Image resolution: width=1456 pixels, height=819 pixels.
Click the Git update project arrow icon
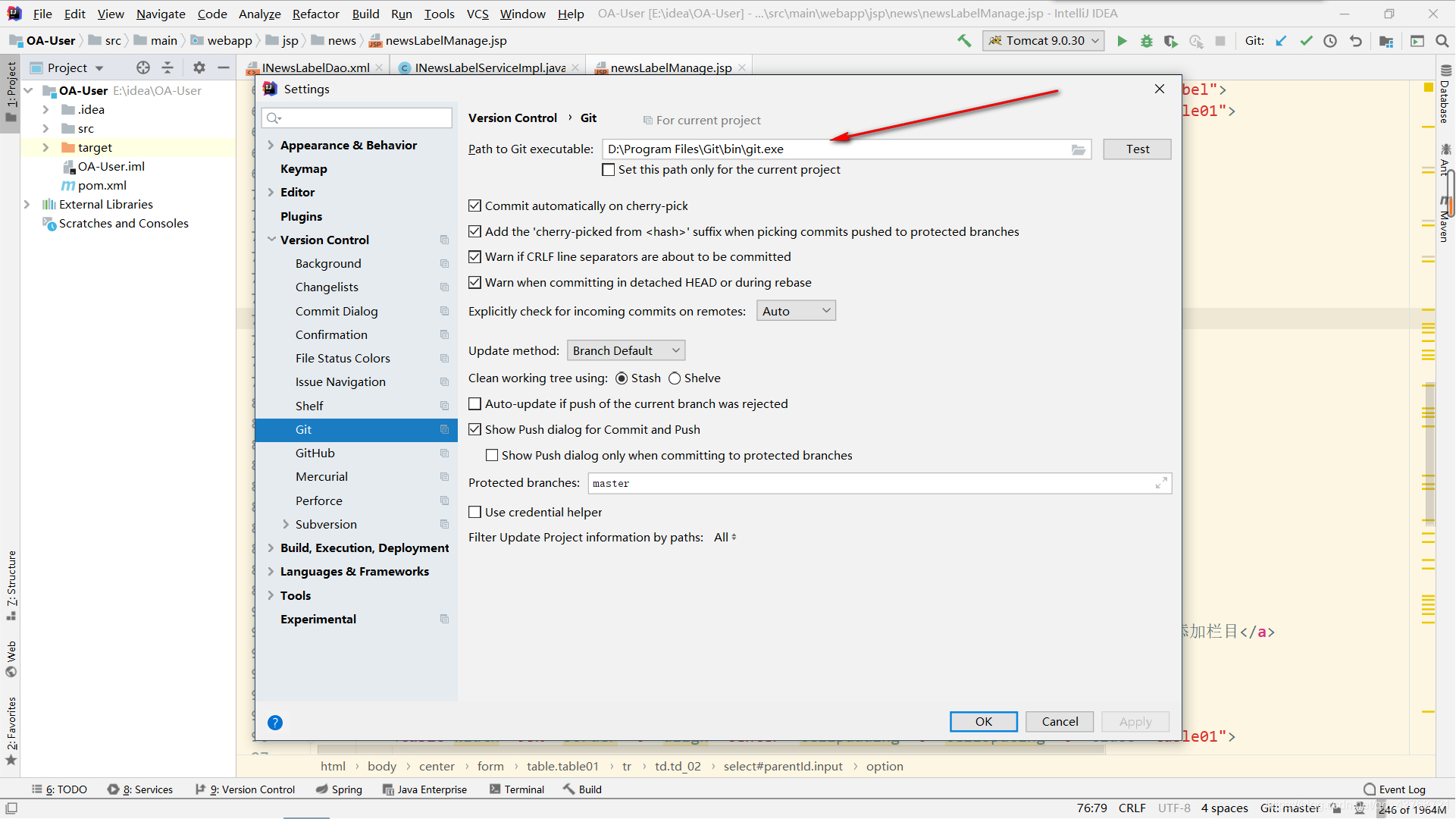point(1281,41)
